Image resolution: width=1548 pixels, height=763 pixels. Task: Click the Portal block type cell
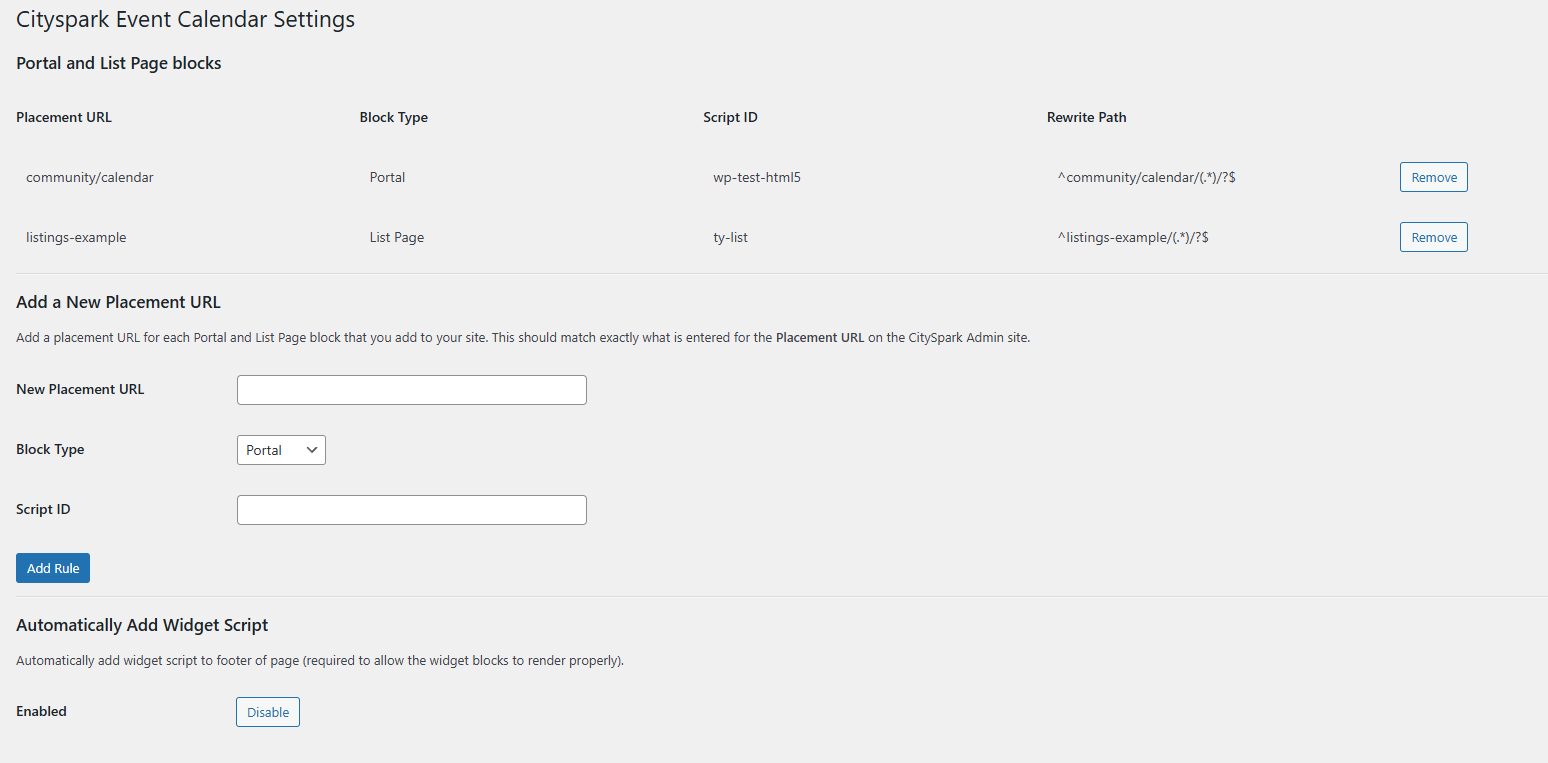[388, 177]
